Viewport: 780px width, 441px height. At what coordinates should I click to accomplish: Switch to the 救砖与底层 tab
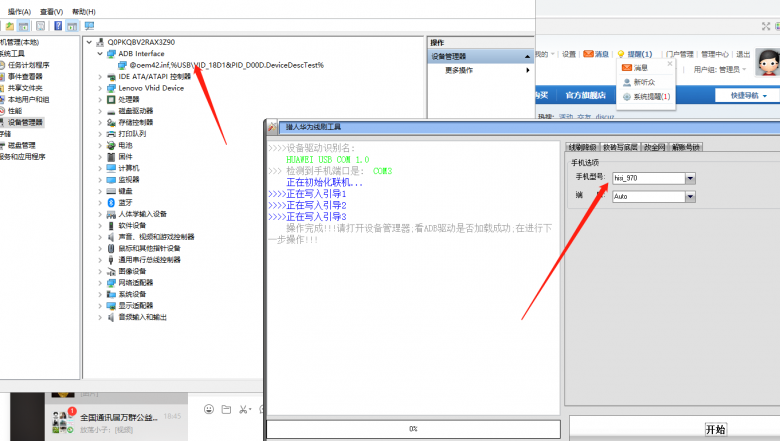(620, 147)
